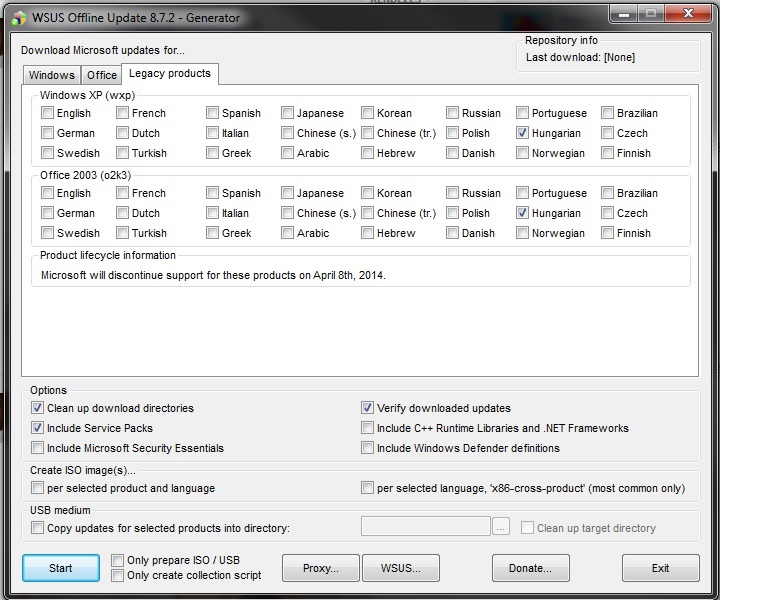Click the product lifecycle discontinue support text
Viewport: 768px width, 614px height.
pyautogui.click(x=213, y=275)
